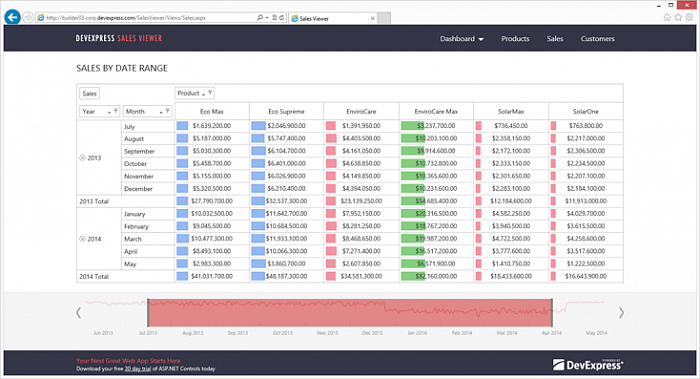Screen dimensions: 700x379
Task: Go to the Customers page
Action: pos(598,39)
